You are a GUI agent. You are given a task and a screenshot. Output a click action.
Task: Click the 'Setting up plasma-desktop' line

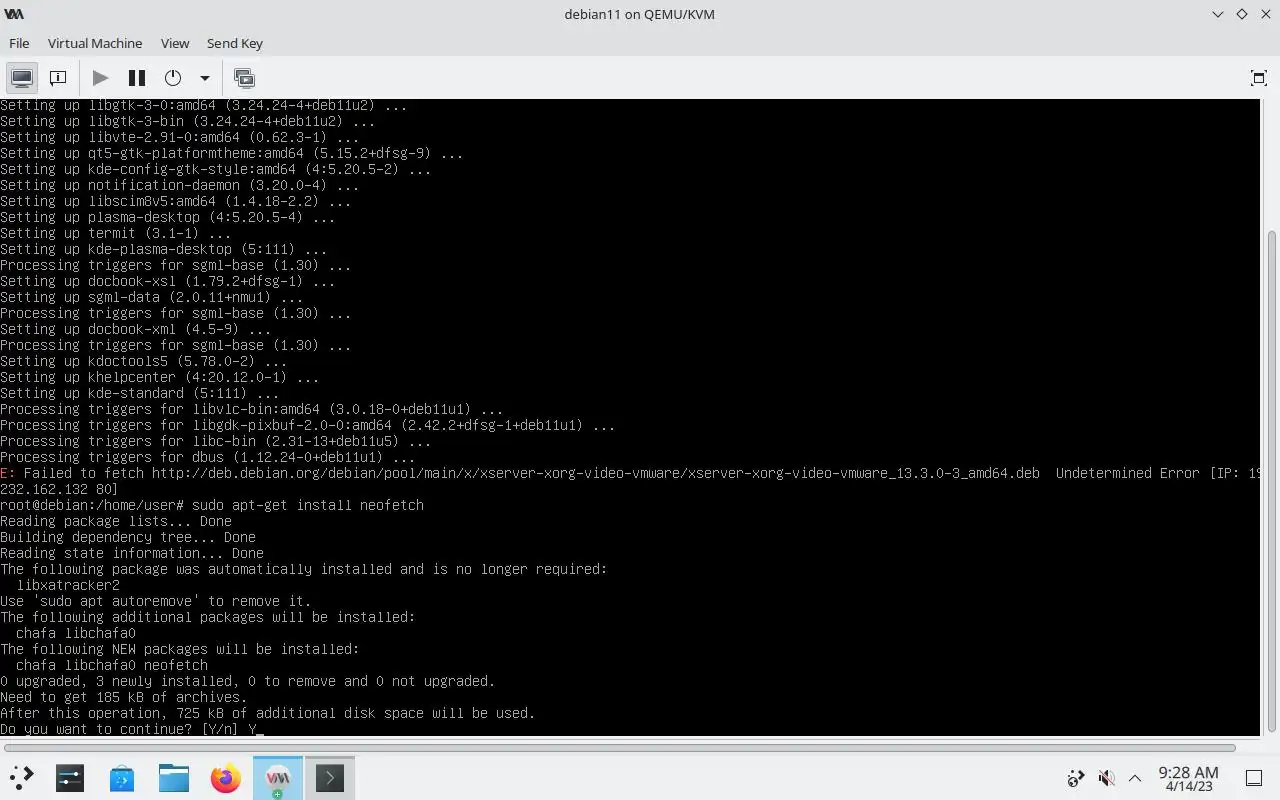(168, 217)
